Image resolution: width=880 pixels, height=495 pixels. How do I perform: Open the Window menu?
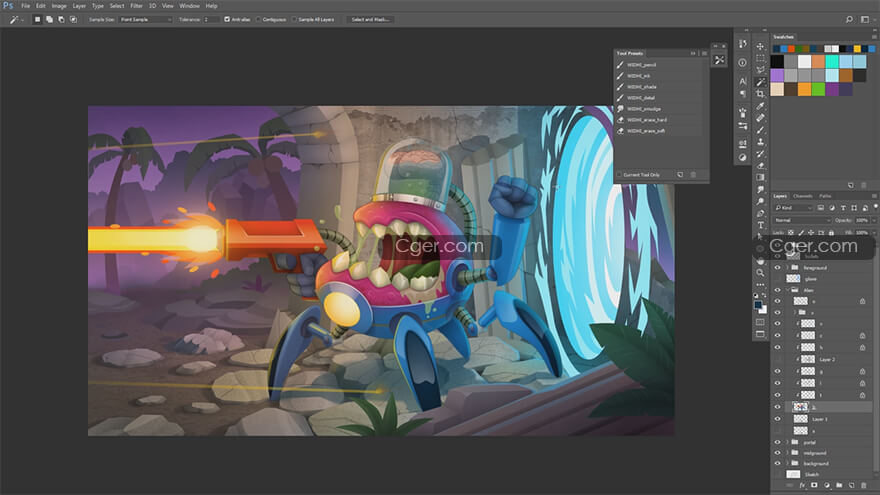pos(189,6)
